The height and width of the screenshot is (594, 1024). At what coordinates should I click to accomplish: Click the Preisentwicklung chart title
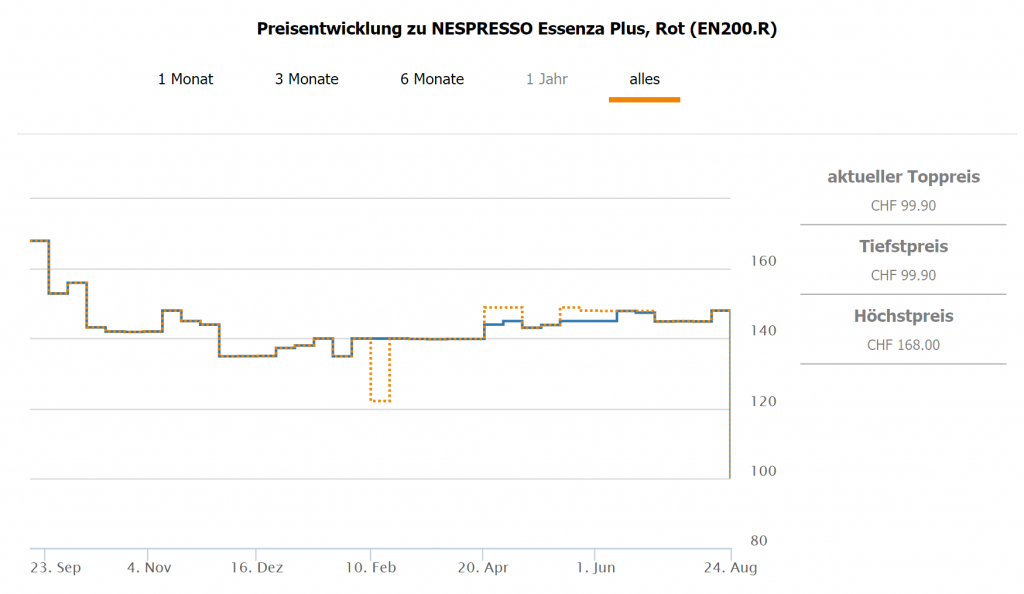tap(516, 29)
